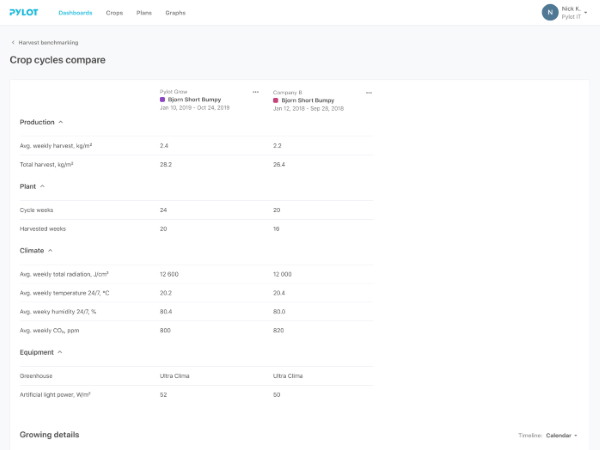
Task: Switch to the Crops tab
Action: click(114, 13)
